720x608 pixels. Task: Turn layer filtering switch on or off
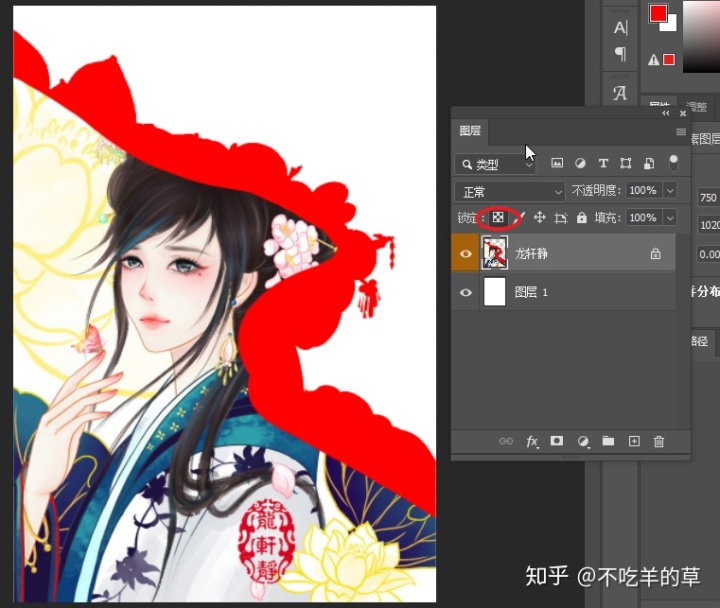(x=673, y=163)
